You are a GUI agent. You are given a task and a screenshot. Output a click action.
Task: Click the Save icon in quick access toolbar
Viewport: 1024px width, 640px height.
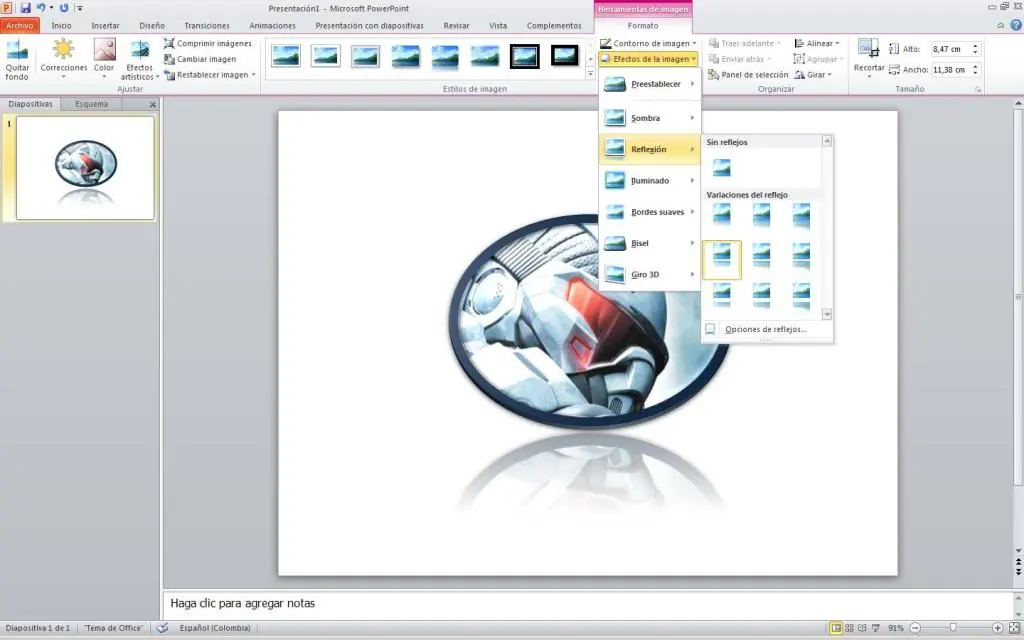coord(25,8)
